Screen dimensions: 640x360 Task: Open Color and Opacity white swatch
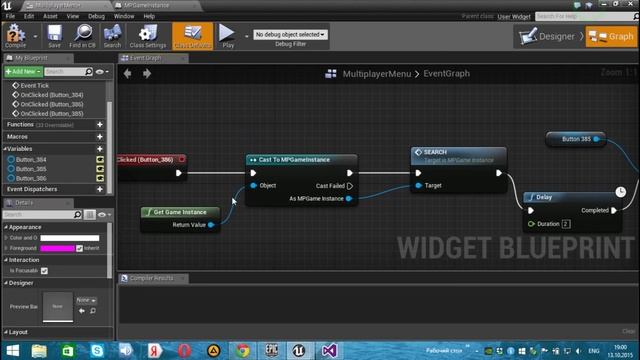pos(70,238)
